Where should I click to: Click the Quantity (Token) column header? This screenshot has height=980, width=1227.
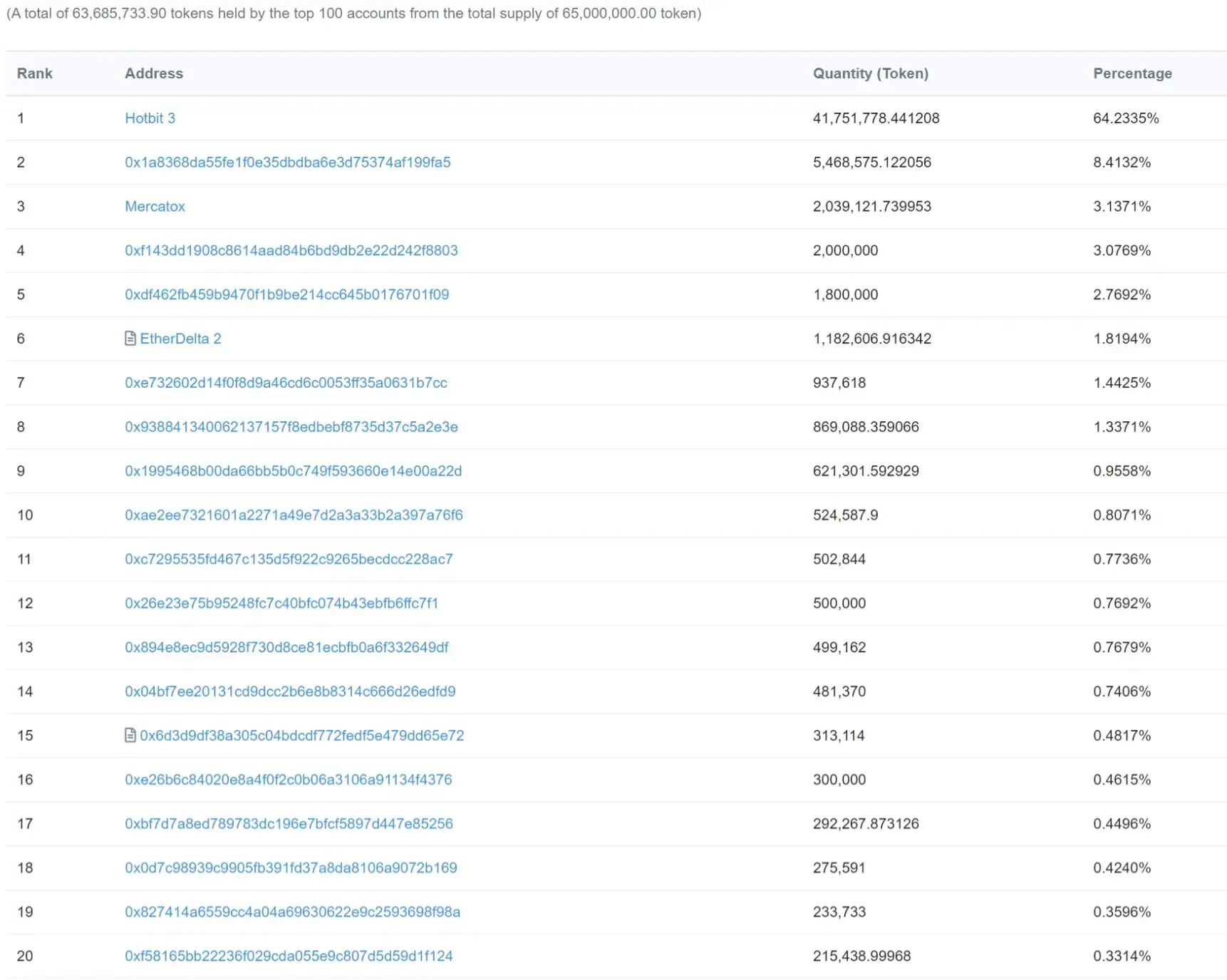(x=871, y=73)
